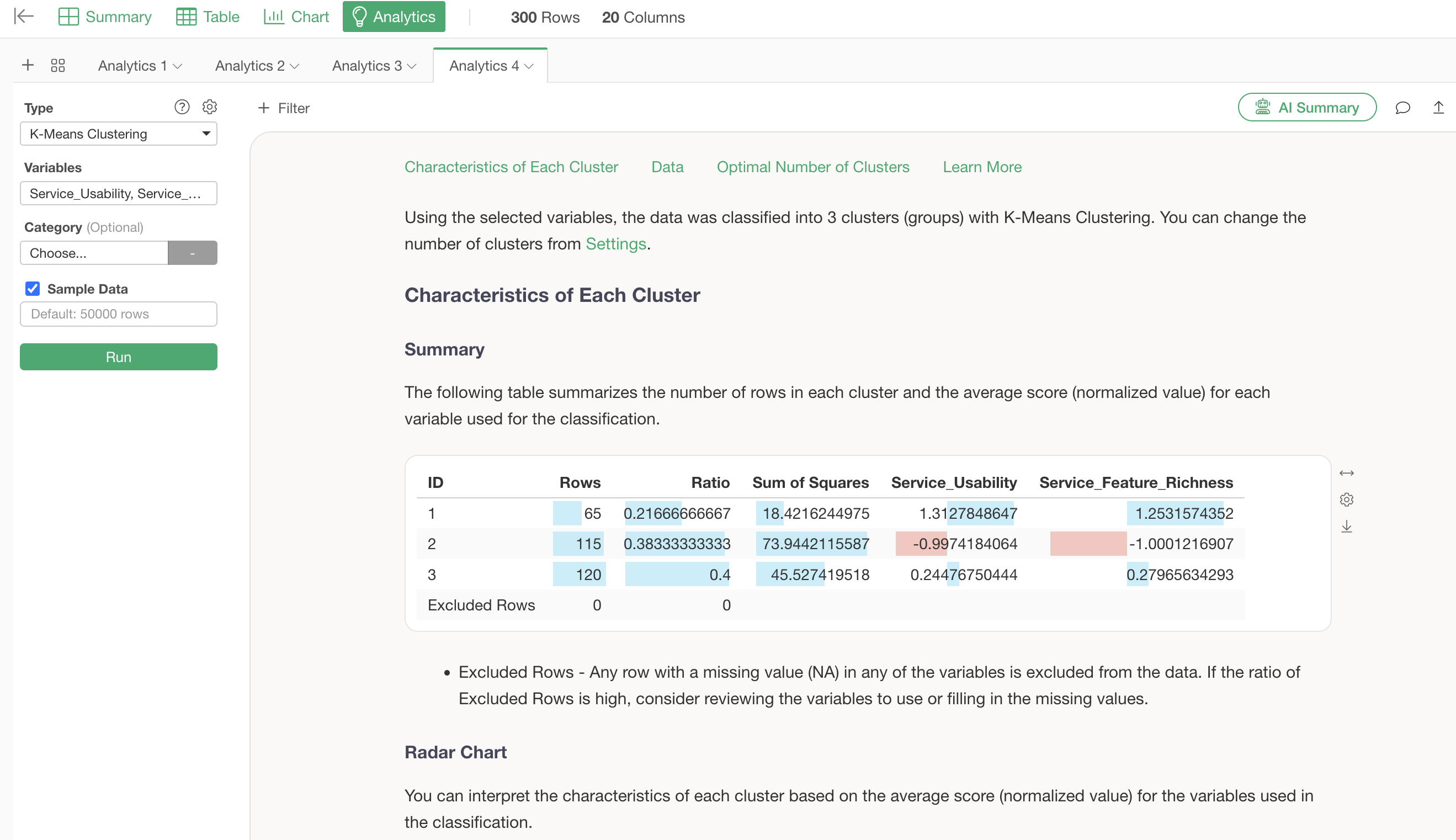Open the help icon next to Type
Screen dimensions: 1456x840
click(x=182, y=107)
